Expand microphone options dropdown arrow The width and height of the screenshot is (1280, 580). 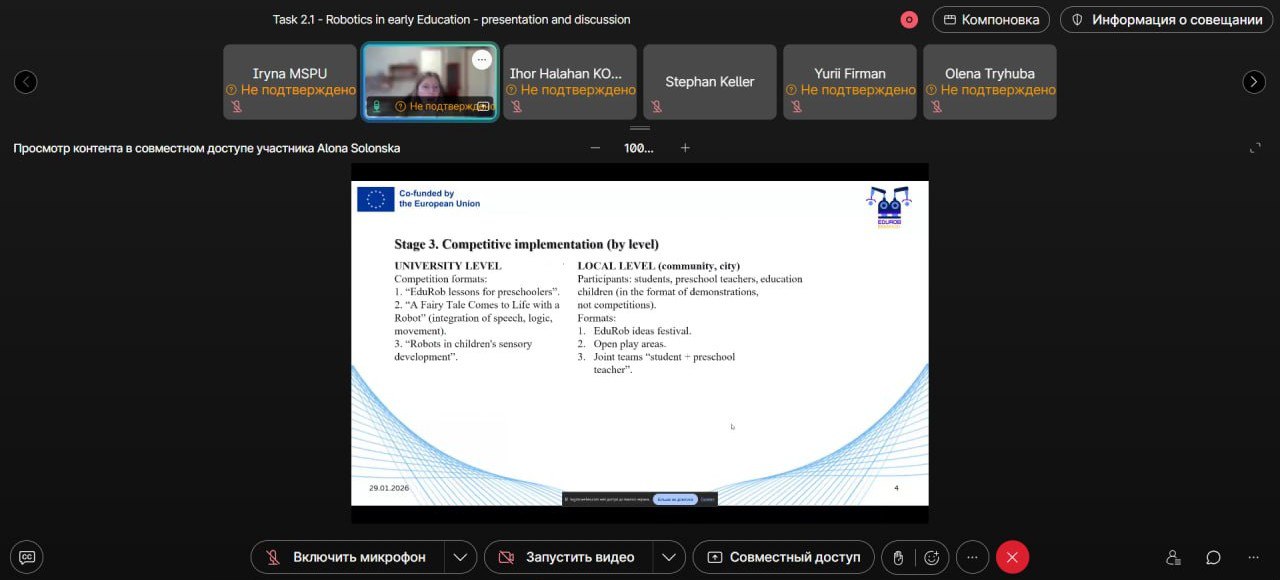click(x=460, y=557)
